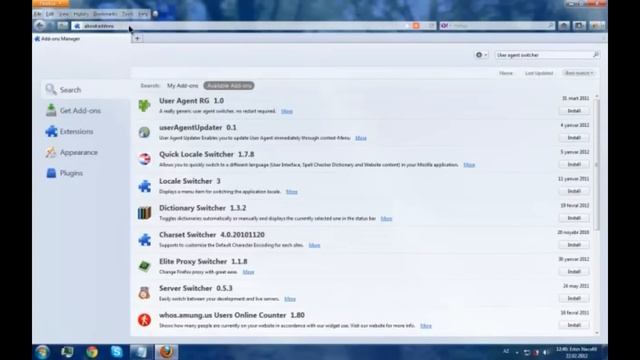This screenshot has height=360, width=640.
Task: Install Server Switcher
Action: (x=574, y=298)
